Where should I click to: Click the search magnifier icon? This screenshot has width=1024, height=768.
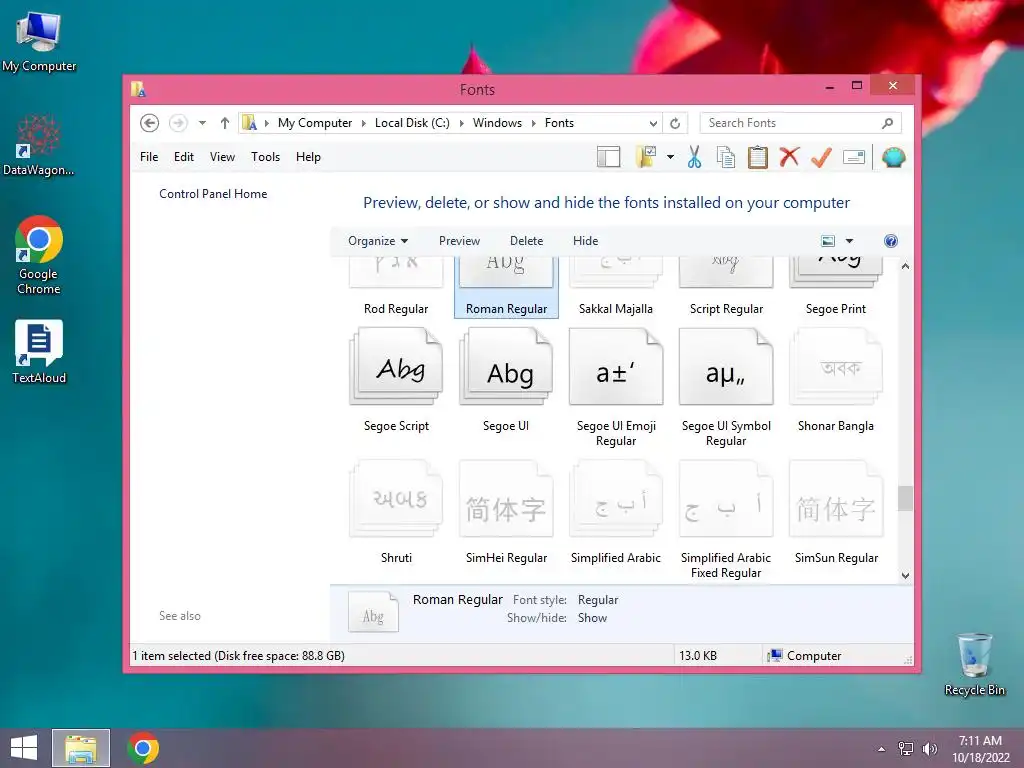pos(887,123)
